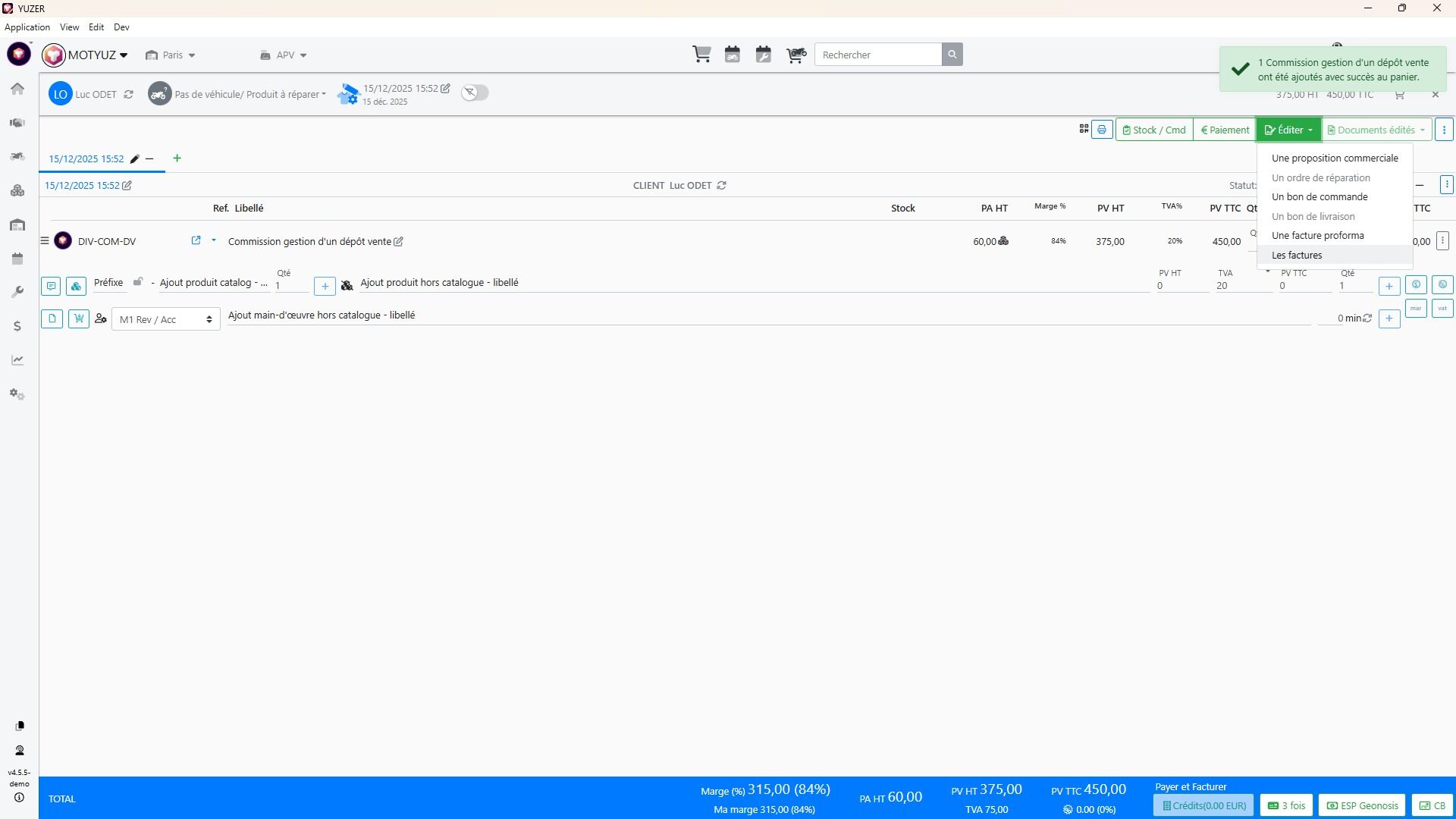1456x819 pixels.
Task: Open the Paris location dropdown
Action: pyautogui.click(x=171, y=55)
